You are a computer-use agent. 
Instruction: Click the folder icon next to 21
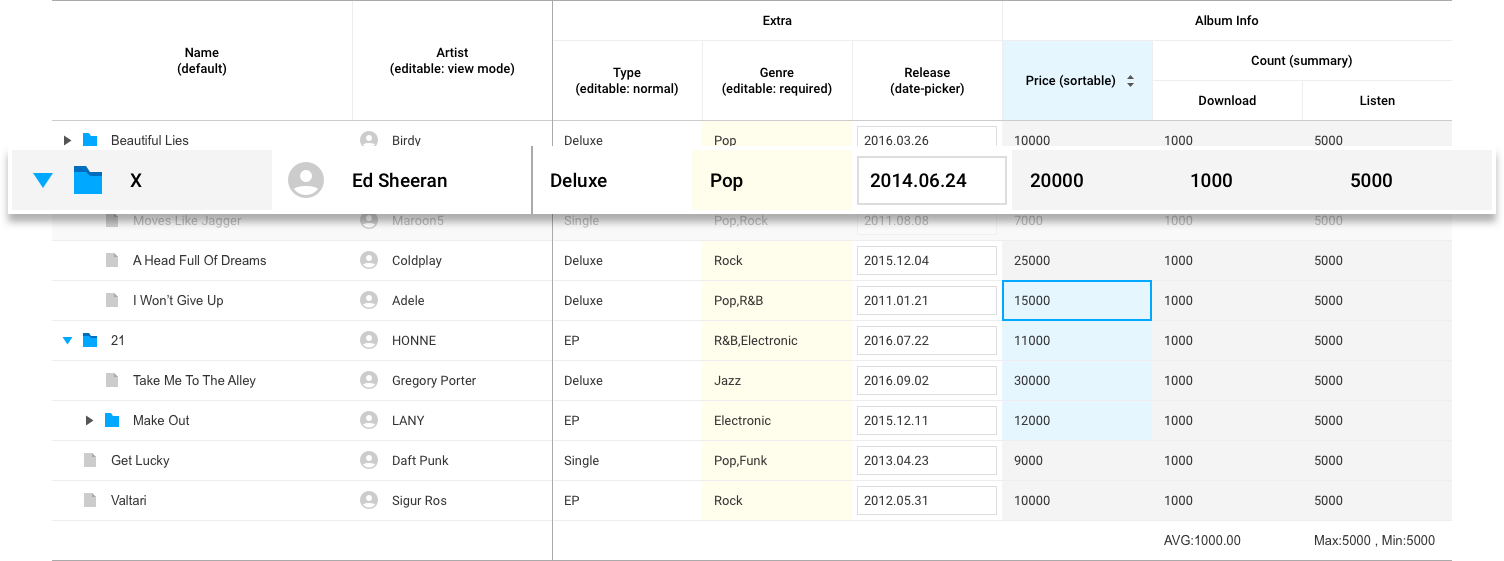(90, 340)
